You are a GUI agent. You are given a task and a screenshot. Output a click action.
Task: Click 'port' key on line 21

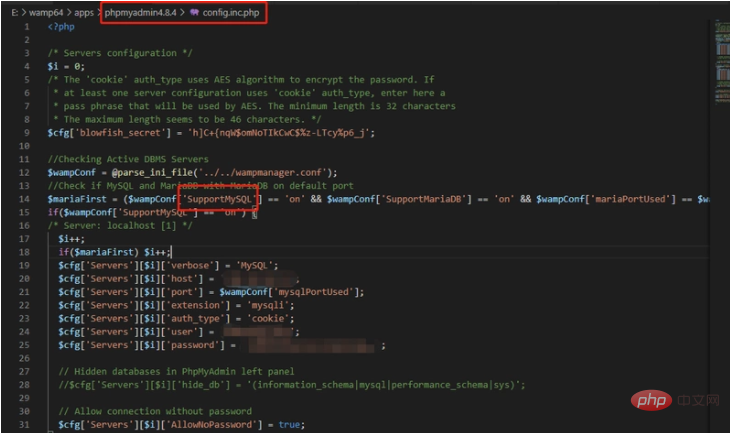click(x=182, y=292)
